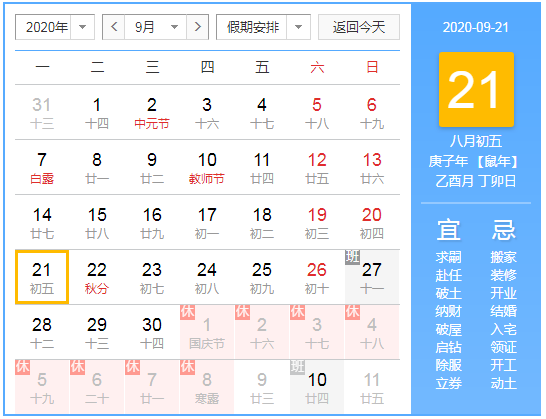Select September 7 白露
The height and width of the screenshot is (419, 546).
42,167
